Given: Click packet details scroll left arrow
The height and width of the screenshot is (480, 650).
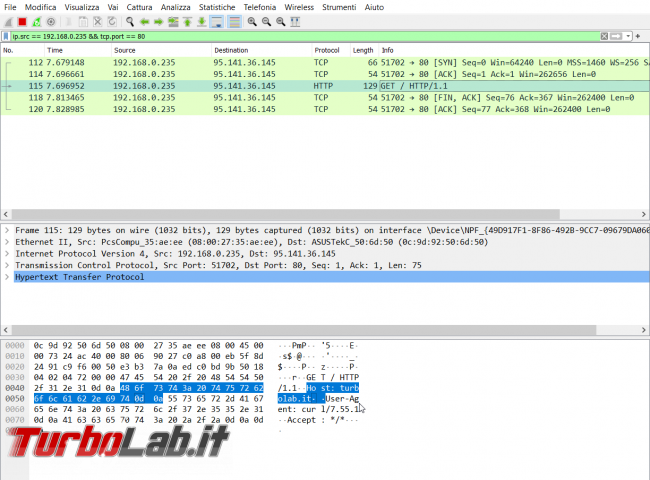Looking at the screenshot, I should point(6,330).
